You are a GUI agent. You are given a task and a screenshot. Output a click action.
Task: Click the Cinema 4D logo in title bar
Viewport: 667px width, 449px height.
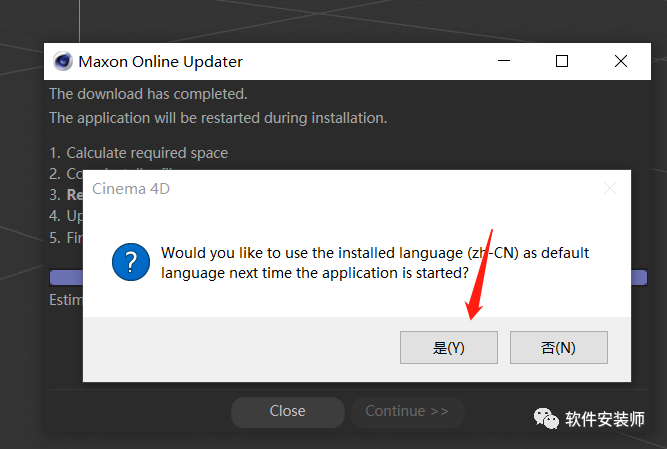point(63,61)
